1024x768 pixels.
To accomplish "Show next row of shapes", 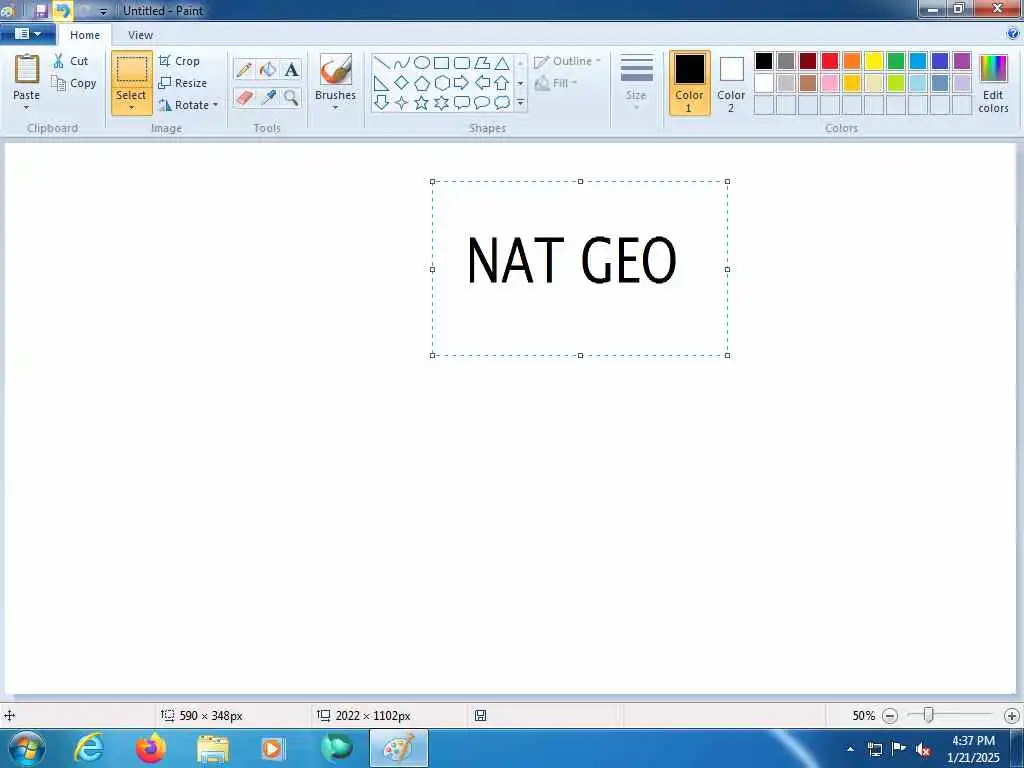I will click(x=520, y=83).
